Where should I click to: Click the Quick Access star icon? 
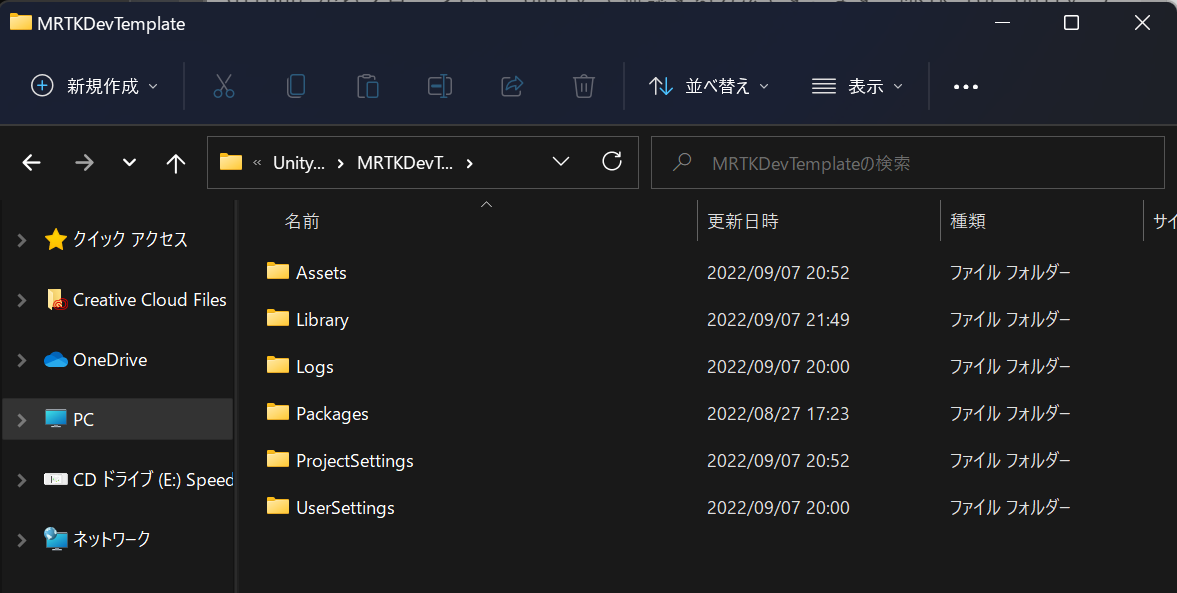(56, 239)
